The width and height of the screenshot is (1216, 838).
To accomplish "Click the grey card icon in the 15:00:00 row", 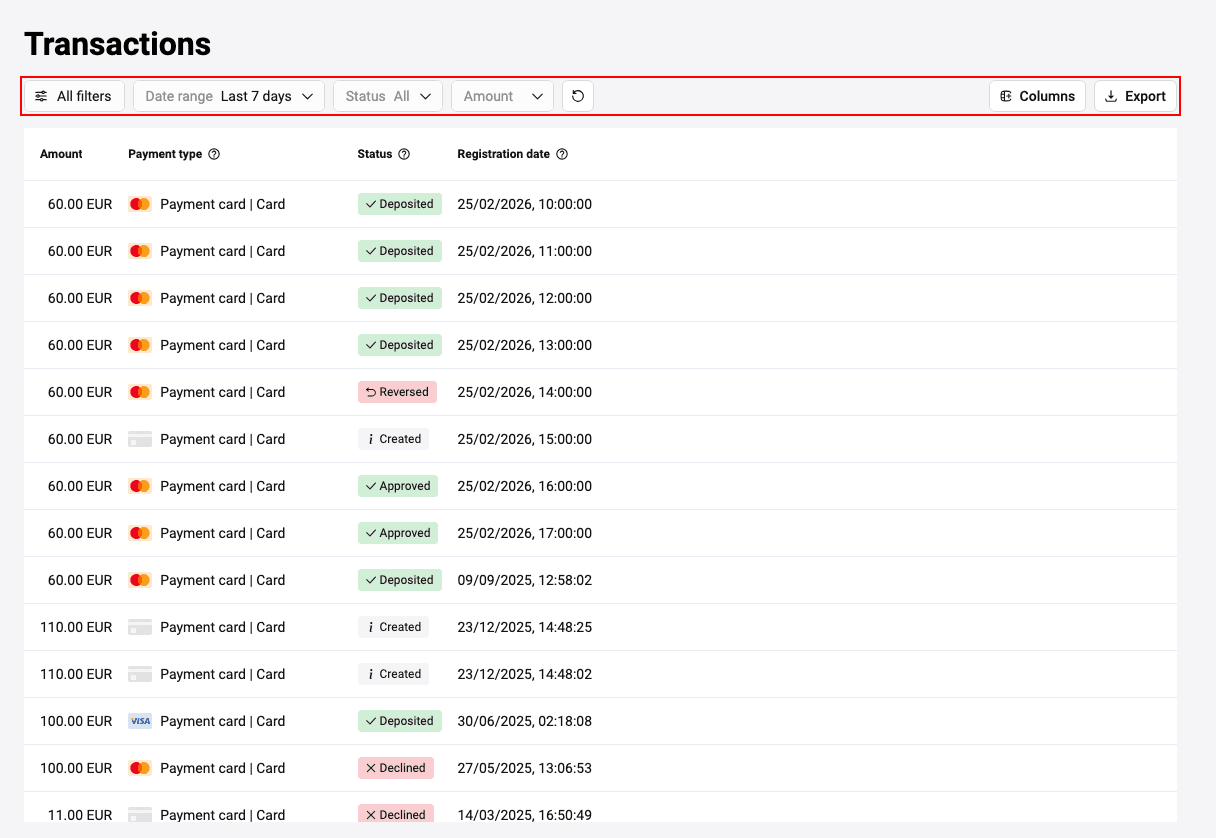I will (x=140, y=439).
